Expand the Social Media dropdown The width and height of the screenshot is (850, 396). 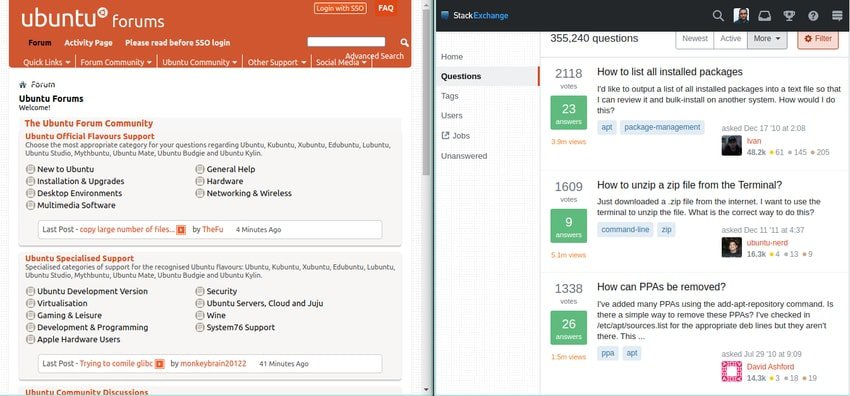click(x=341, y=62)
